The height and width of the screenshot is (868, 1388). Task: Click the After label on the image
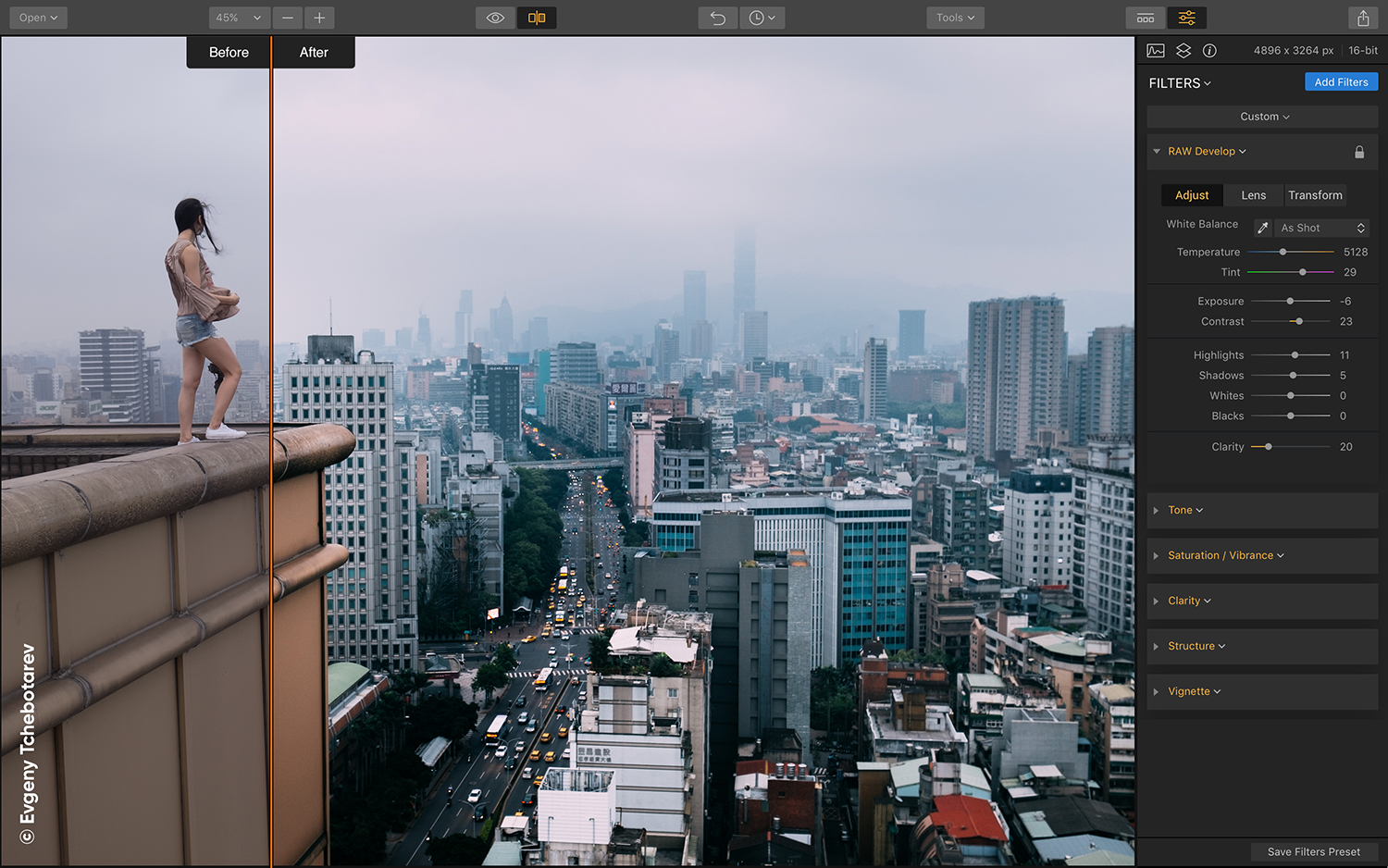click(314, 53)
